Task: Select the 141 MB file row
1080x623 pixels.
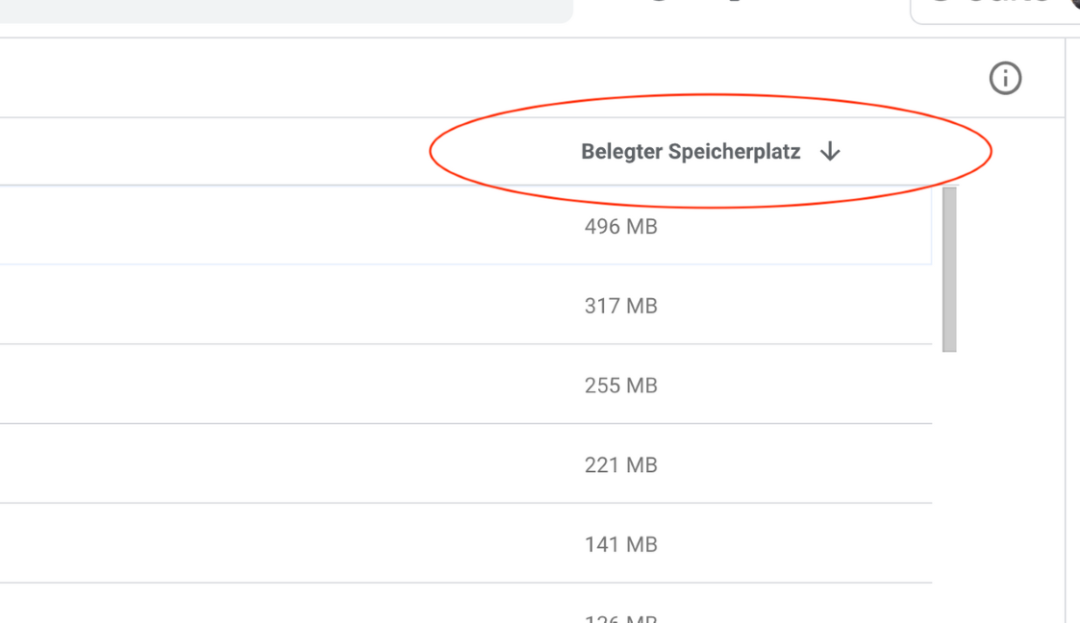Action: [x=466, y=544]
